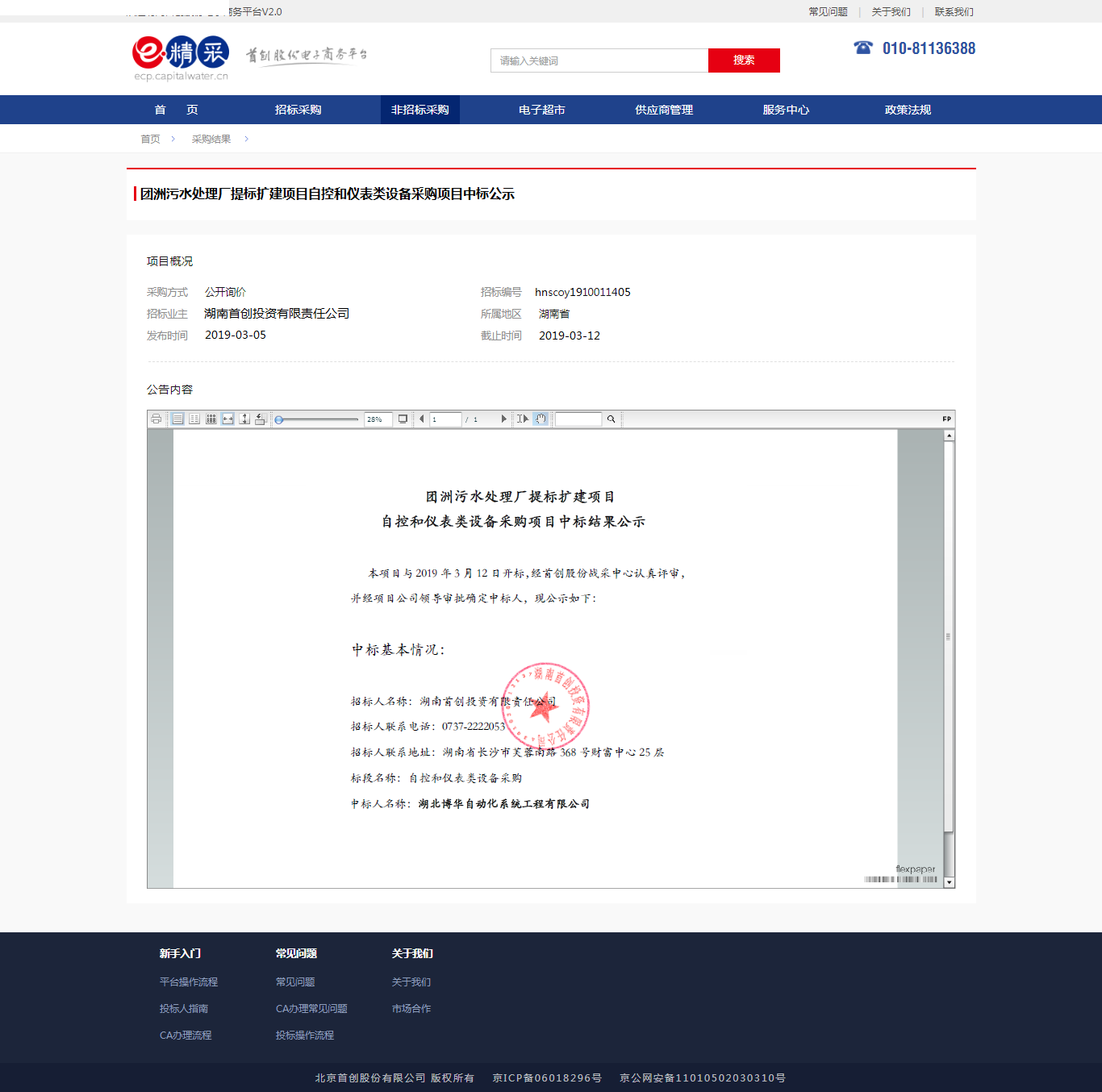Click the 京公网安备11010502030310号 footer text
1102x1092 pixels.
(x=703, y=1078)
